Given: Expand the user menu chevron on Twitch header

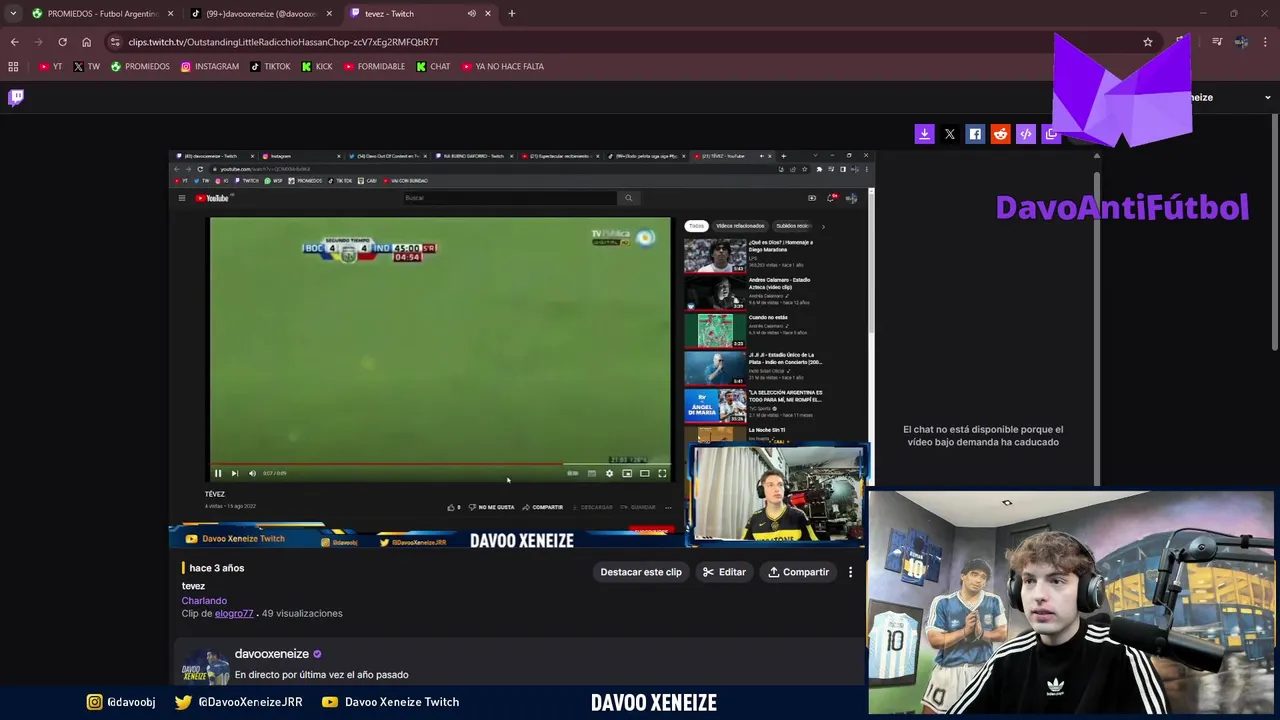Looking at the screenshot, I should (x=1268, y=97).
